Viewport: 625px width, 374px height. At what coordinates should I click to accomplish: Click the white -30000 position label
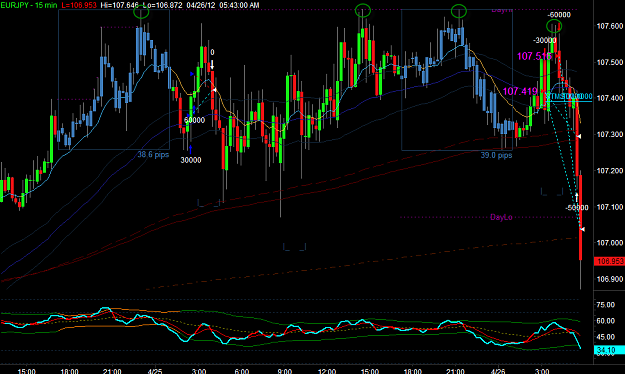544,40
